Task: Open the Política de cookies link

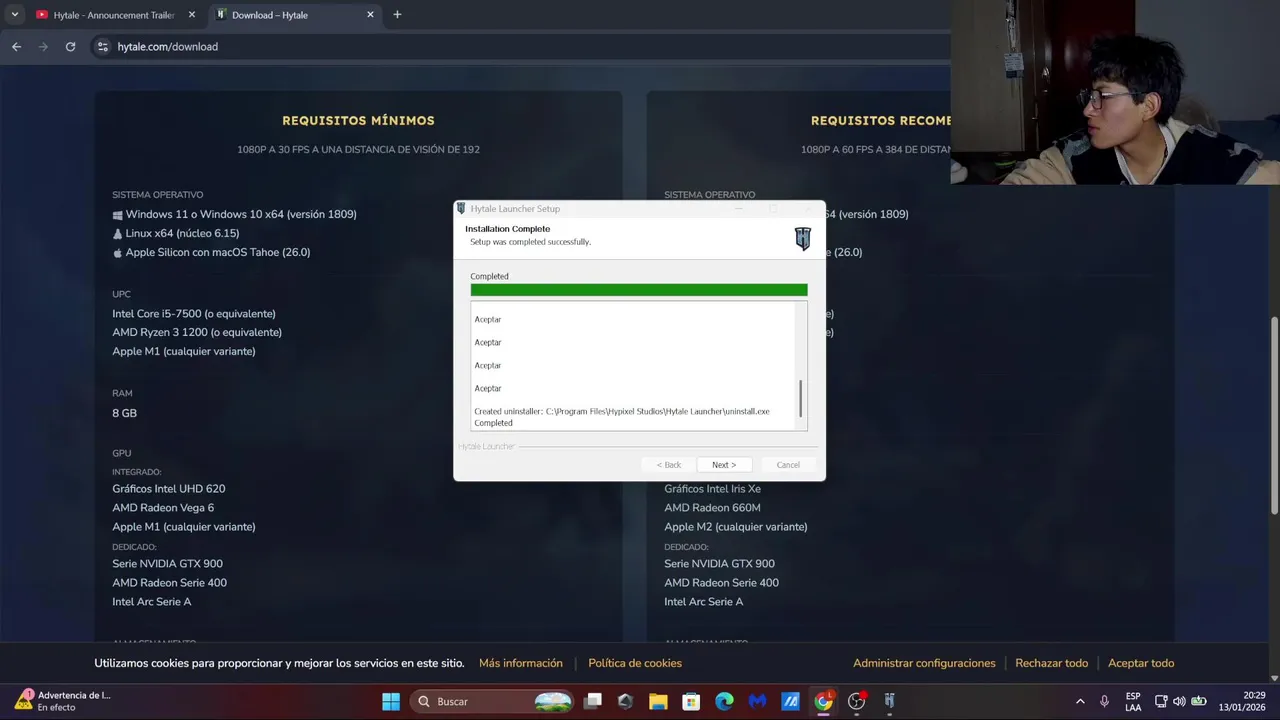Action: pos(635,663)
